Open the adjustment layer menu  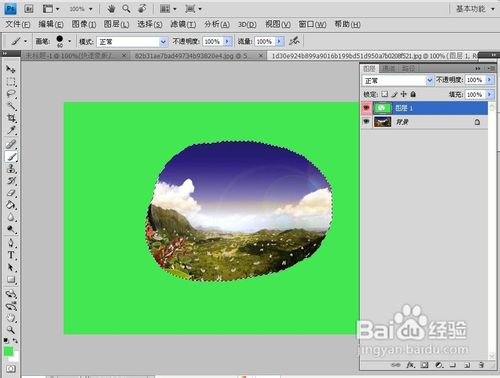(439, 365)
